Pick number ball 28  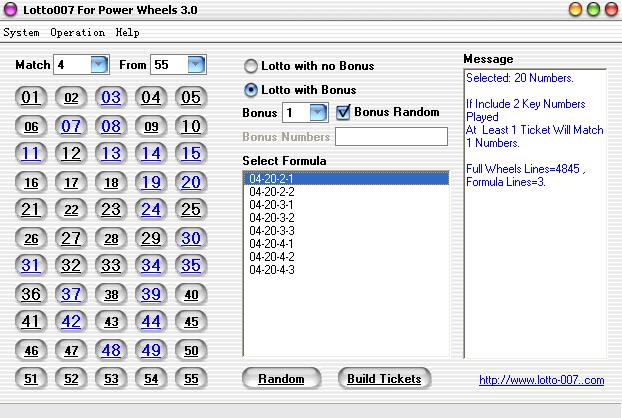coord(111,238)
